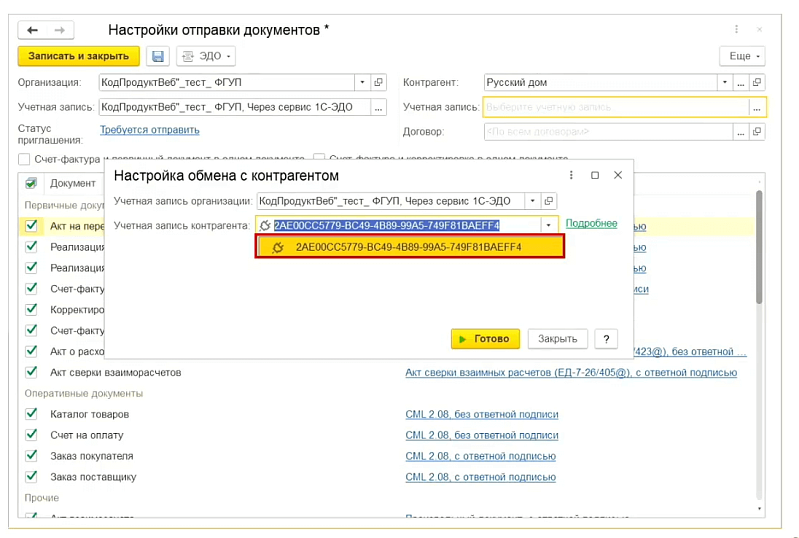Go back with the left arrow button
799x538 pixels.
click(33, 31)
